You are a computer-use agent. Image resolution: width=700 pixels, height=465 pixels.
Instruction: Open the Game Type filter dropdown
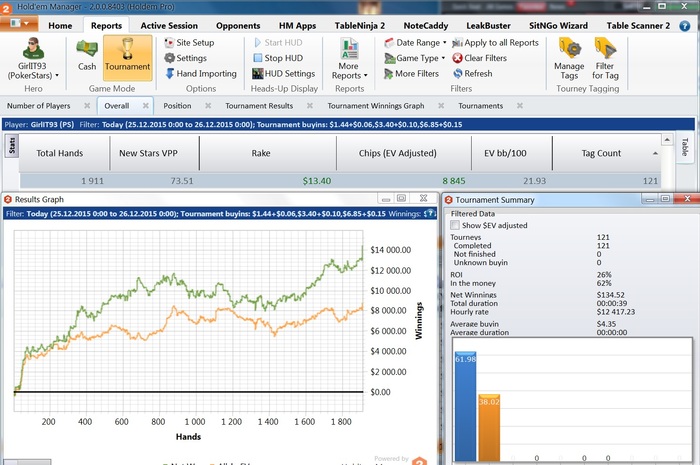(x=415, y=58)
